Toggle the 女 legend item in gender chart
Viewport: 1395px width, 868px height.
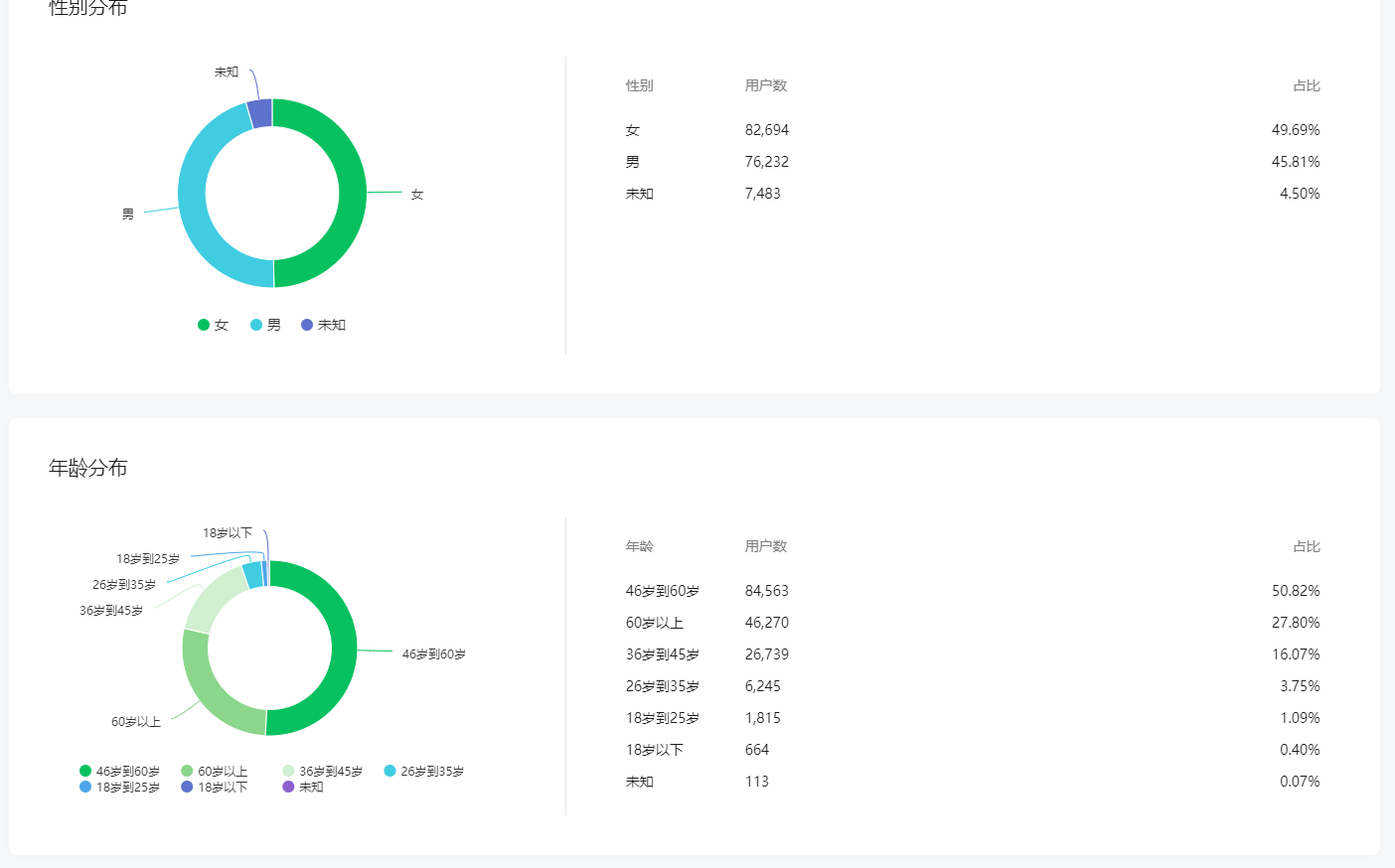click(x=214, y=325)
